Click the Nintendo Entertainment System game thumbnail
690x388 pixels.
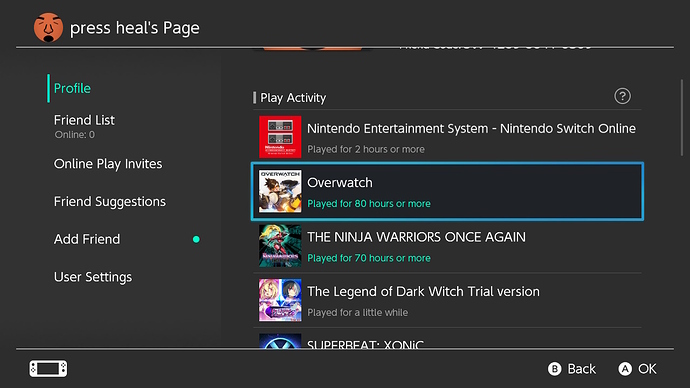pyautogui.click(x=280, y=137)
